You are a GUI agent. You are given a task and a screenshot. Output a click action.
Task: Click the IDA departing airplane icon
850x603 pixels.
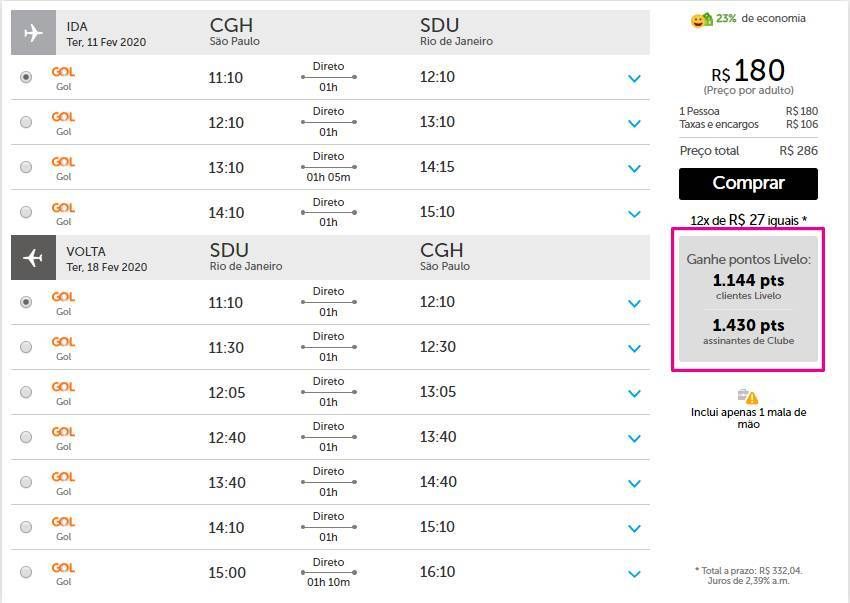33,32
